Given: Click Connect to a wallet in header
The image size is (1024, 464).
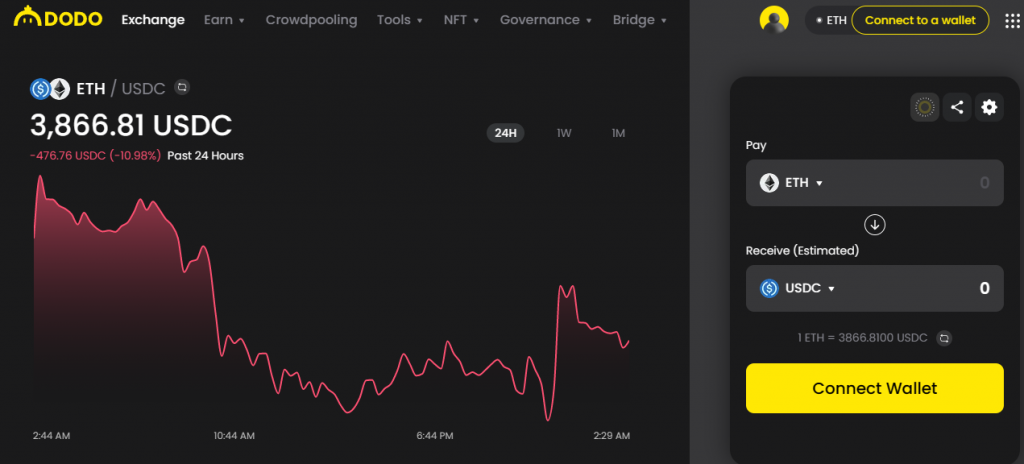Looking at the screenshot, I should click(920, 20).
